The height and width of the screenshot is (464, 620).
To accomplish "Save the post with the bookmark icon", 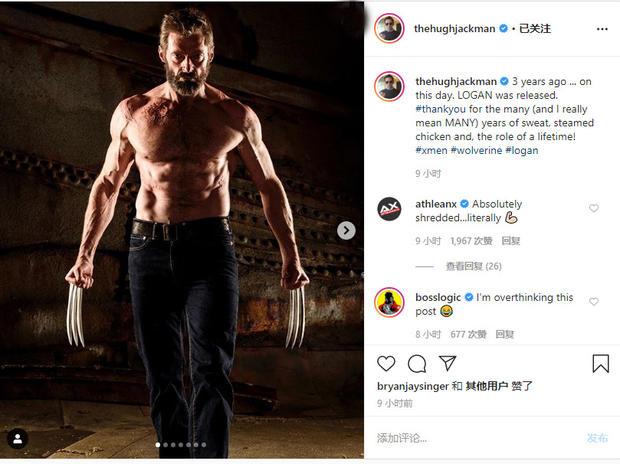I will tap(600, 363).
